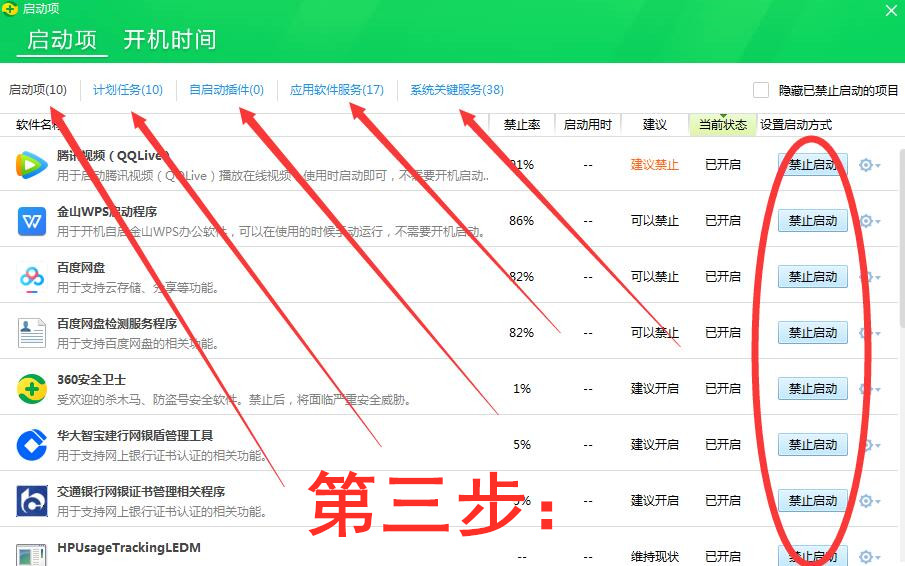Viewport: 905px width, 566px height.
Task: Click the 百度网盘检测服务程序 document icon
Action: tap(32, 333)
